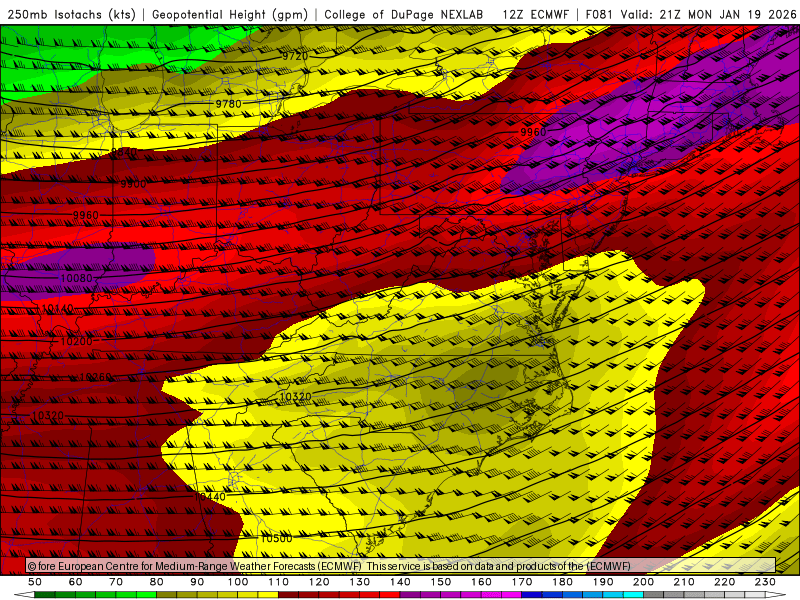Click the 110 value on the color scale
800x600 pixels.
pos(279,582)
